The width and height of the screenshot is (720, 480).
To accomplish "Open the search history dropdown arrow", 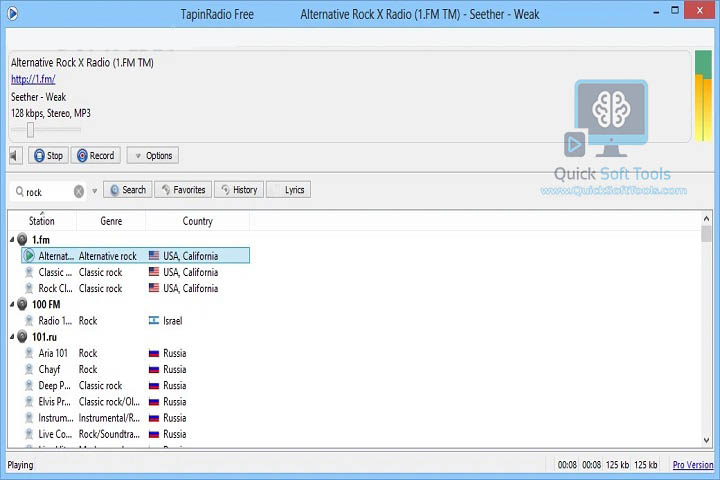I will pos(95,191).
